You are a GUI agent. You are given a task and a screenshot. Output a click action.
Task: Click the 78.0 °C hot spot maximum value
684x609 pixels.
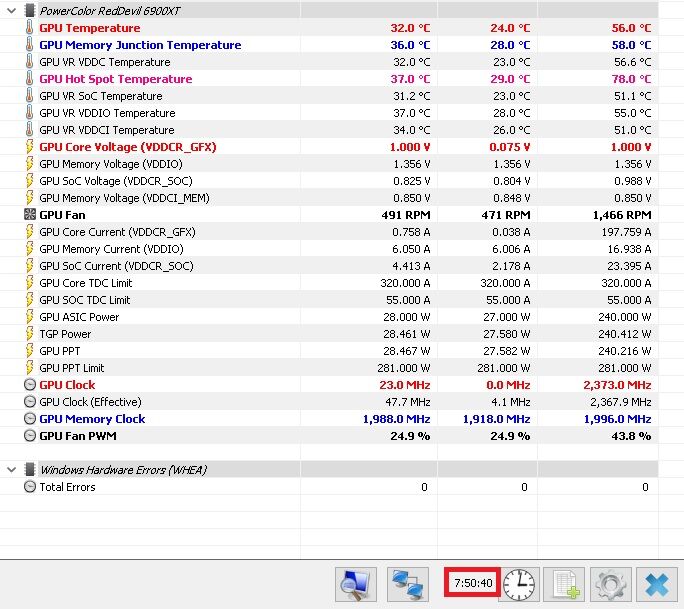coord(631,79)
